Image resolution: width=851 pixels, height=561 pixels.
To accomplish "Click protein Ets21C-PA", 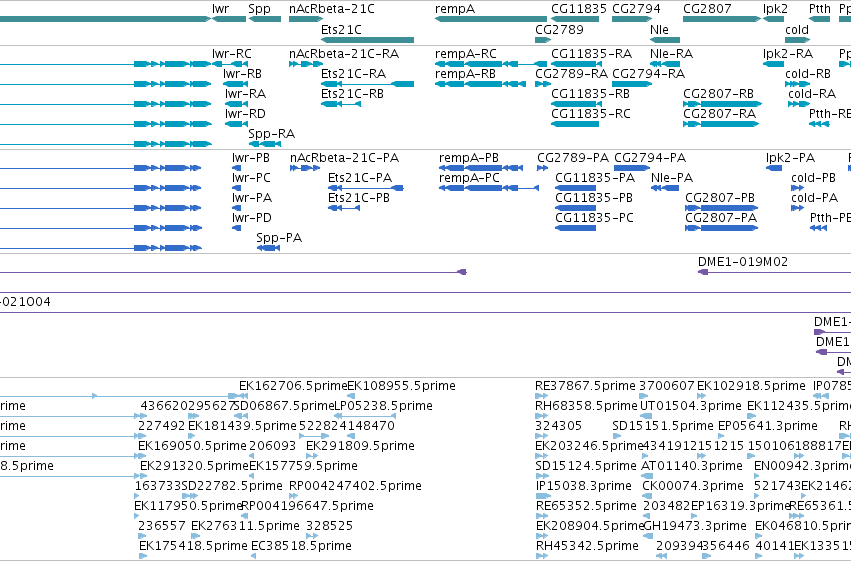I will (360, 177).
